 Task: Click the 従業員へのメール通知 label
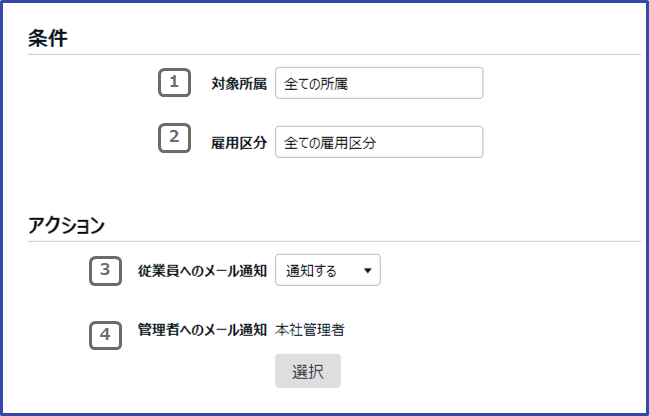click(x=202, y=270)
